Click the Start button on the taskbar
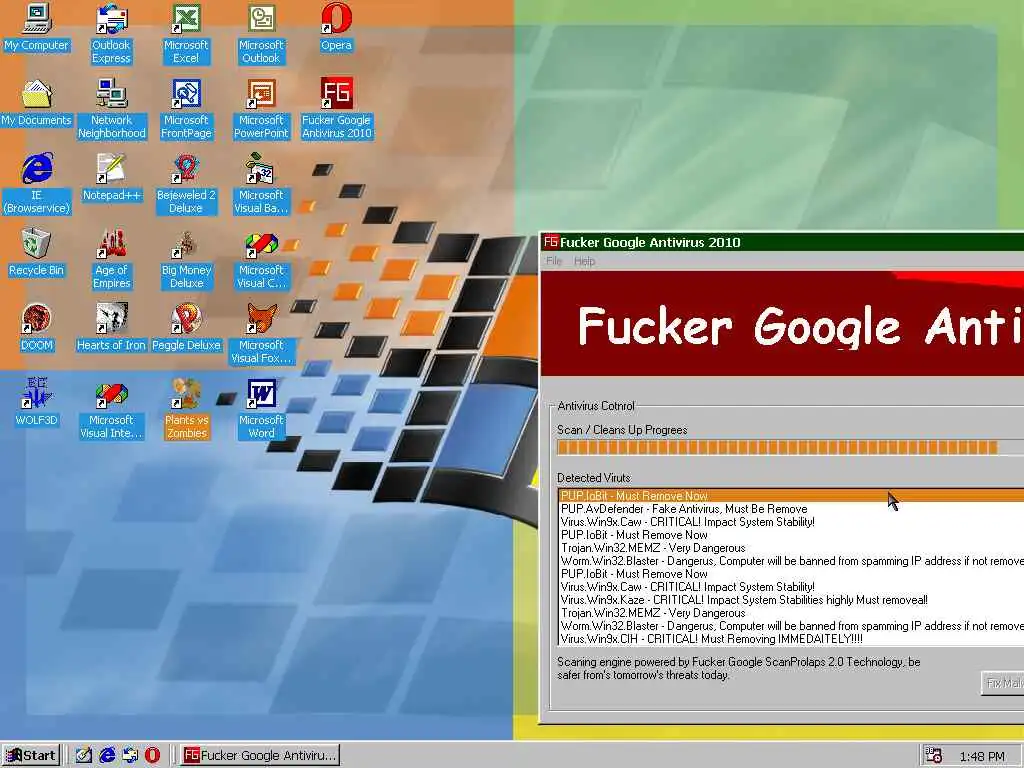The height and width of the screenshot is (768, 1024). coord(31,756)
